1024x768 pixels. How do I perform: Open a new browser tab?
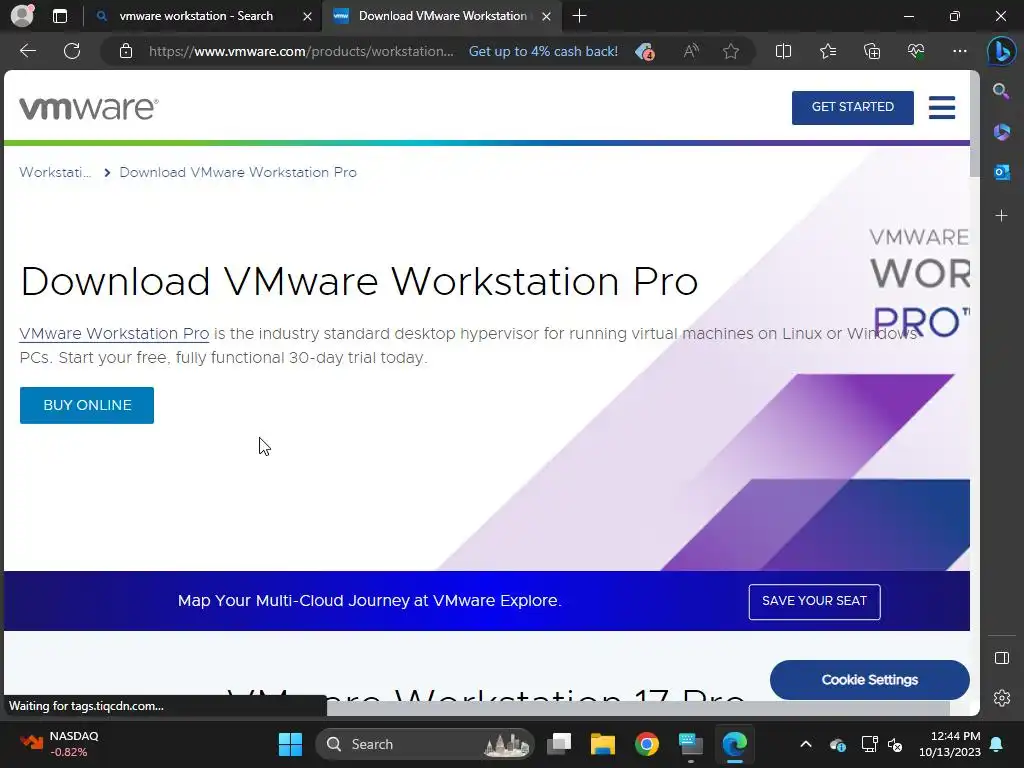tap(579, 16)
